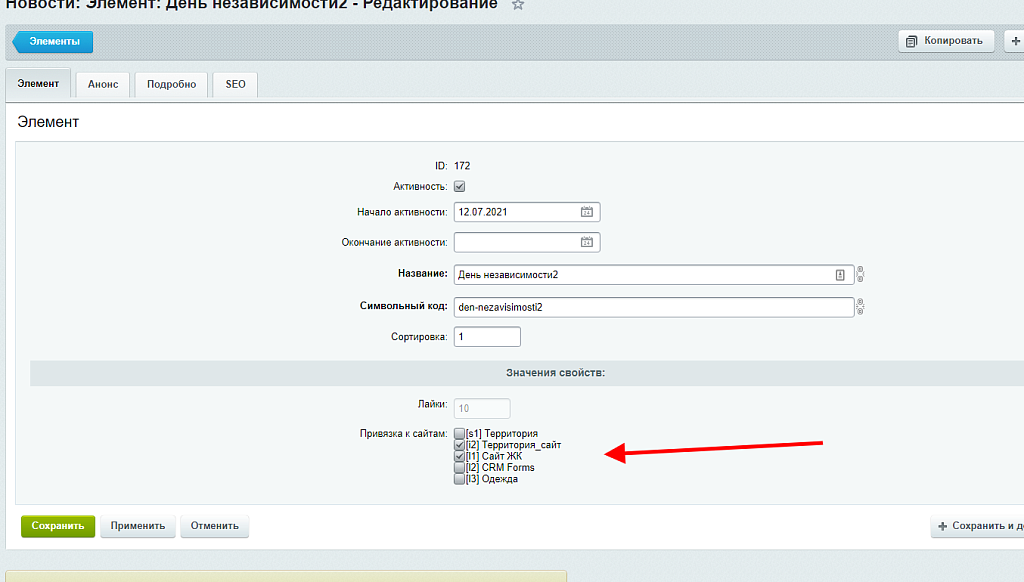This screenshot has width=1024, height=582.
Task: Click the Копировать button
Action: [x=946, y=41]
